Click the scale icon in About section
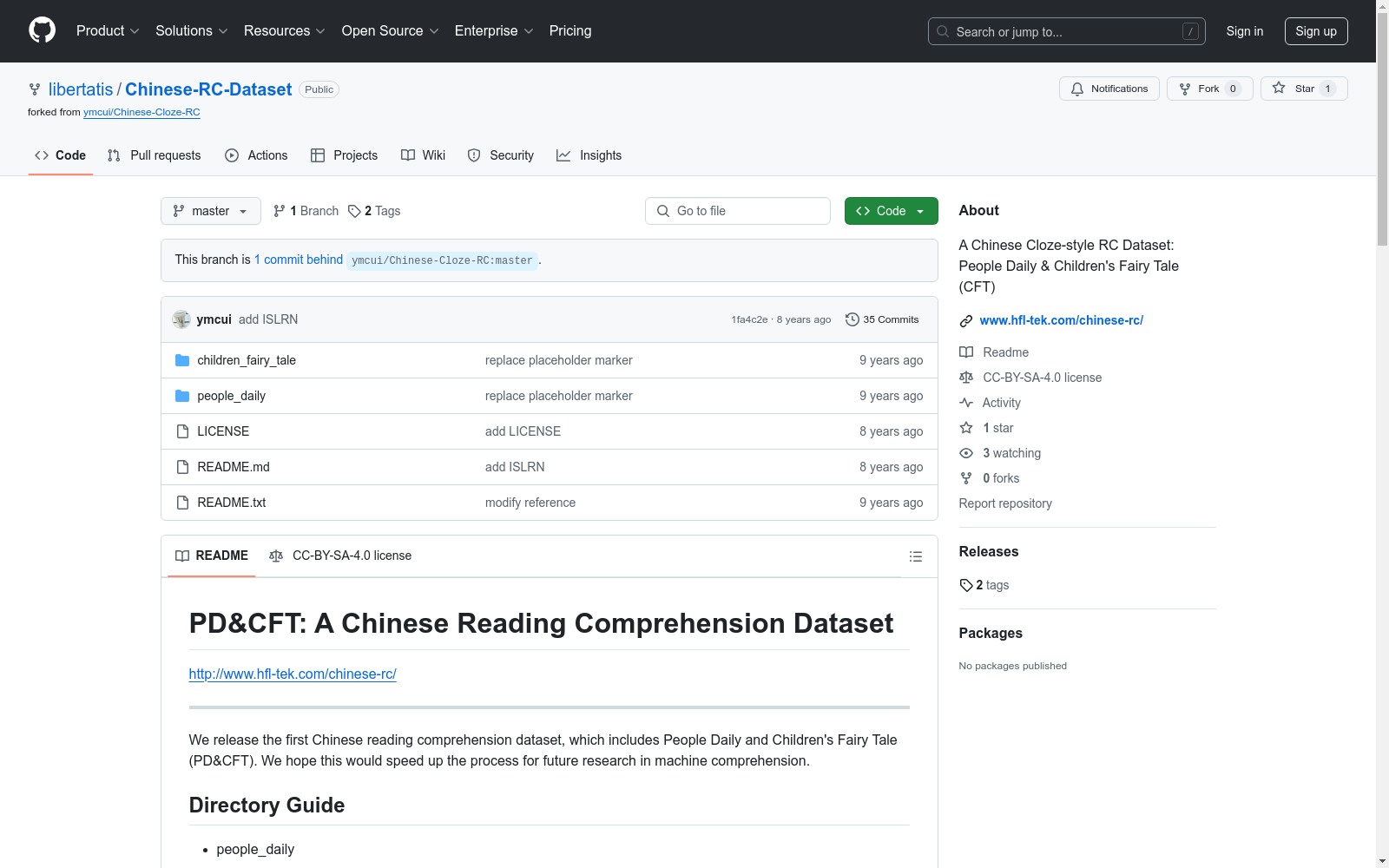 click(966, 378)
